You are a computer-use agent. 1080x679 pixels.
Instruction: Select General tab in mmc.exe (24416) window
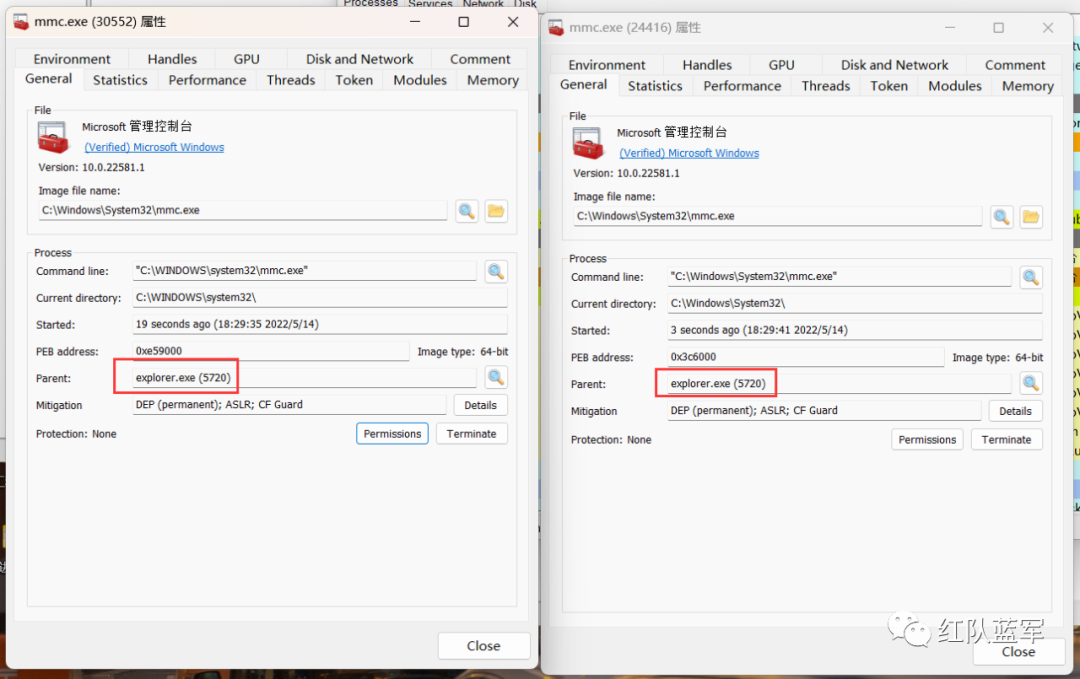(583, 85)
